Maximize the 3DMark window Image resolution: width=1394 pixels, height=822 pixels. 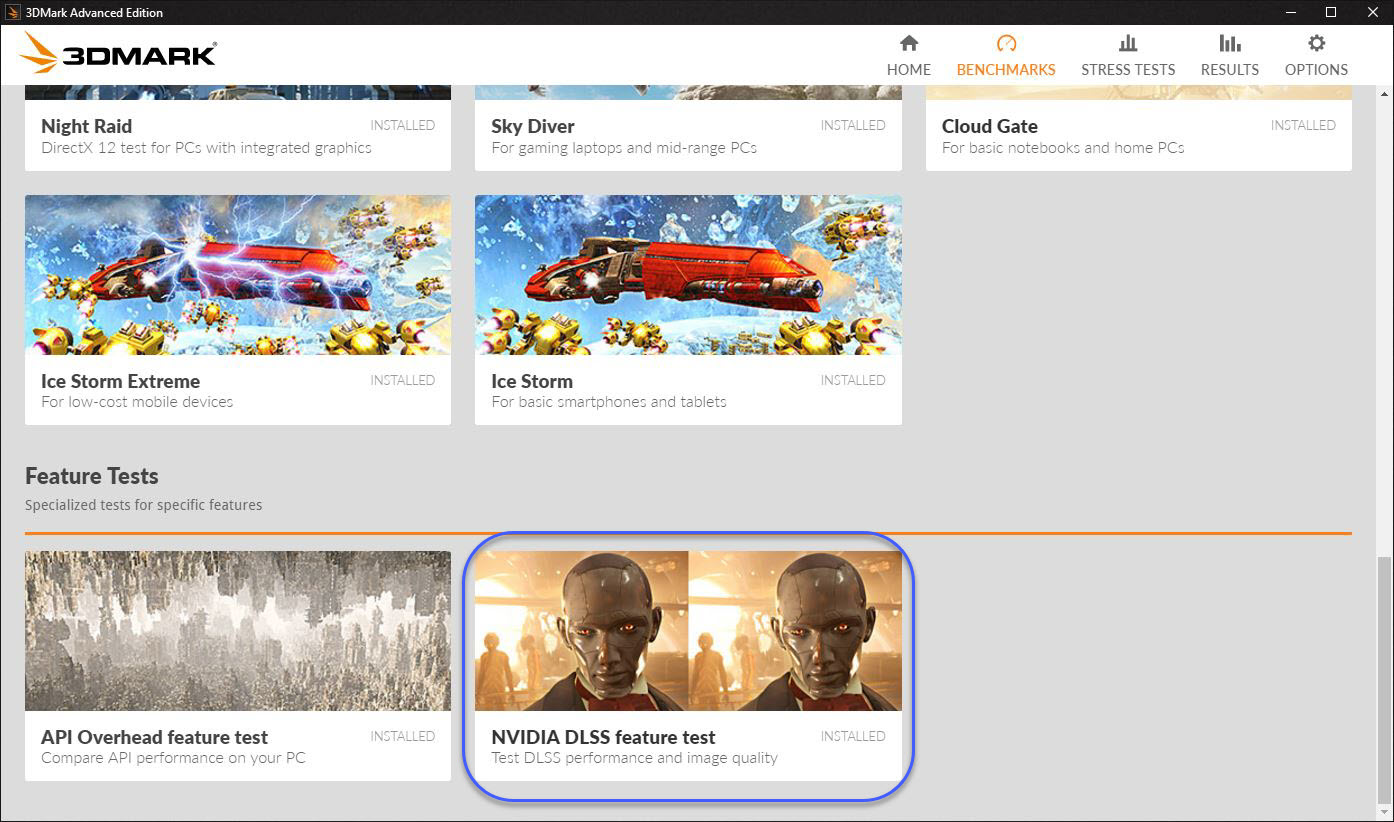coord(1331,12)
